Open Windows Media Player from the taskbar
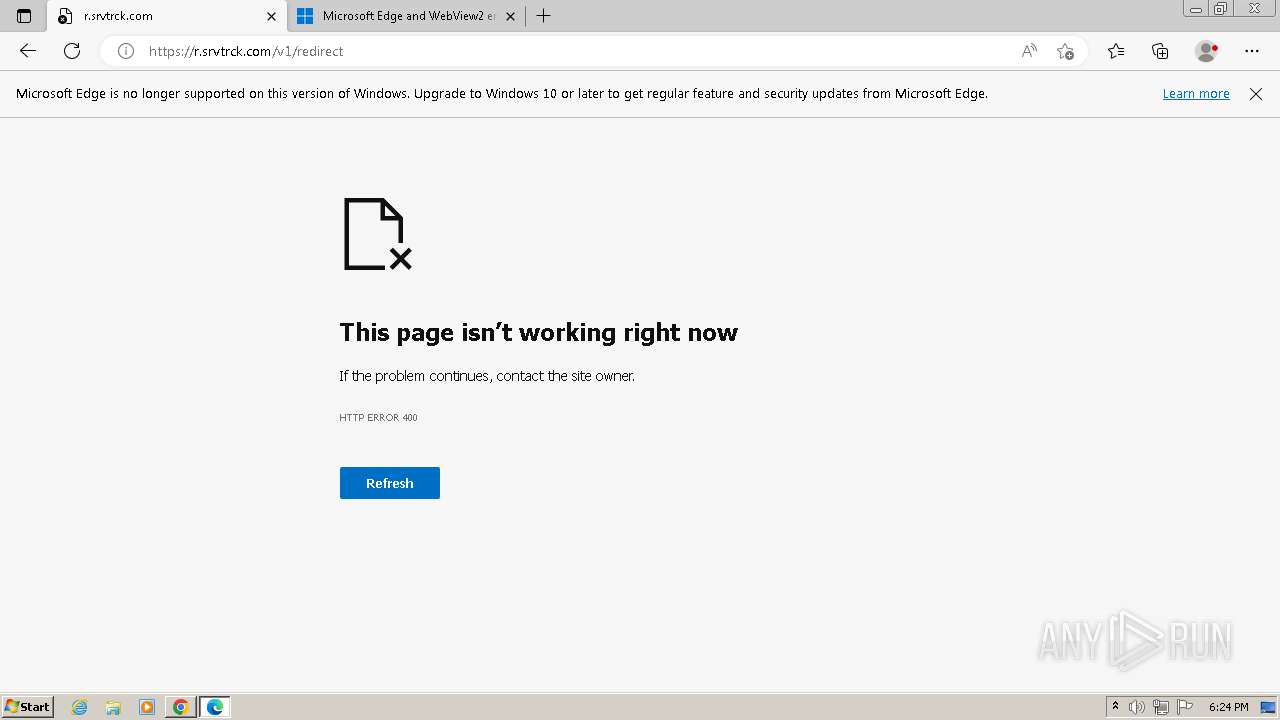 147,707
